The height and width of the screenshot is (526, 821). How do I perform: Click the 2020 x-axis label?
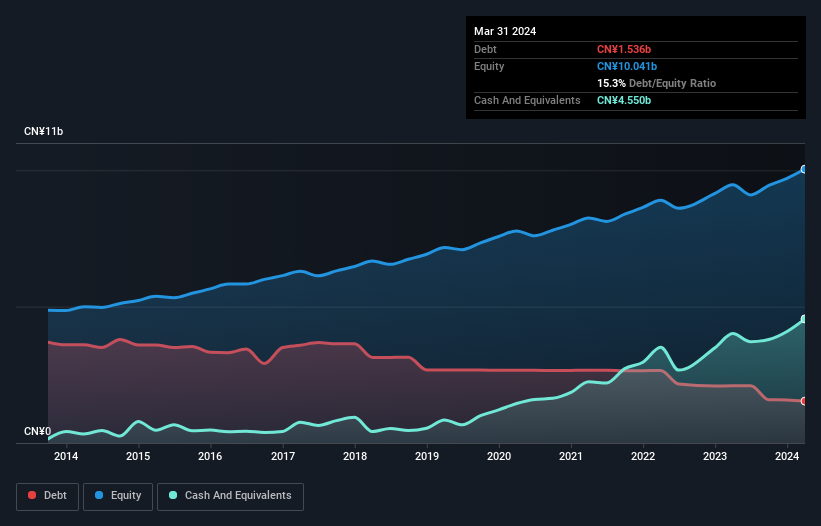click(499, 456)
